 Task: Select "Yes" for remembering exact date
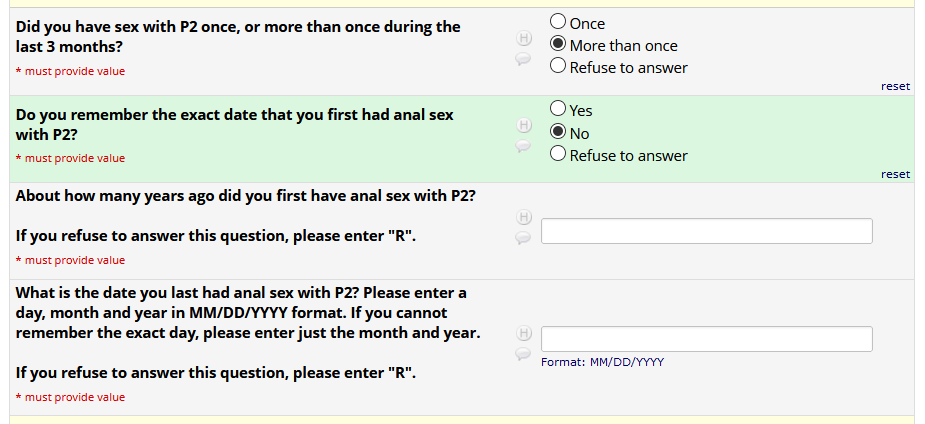[559, 110]
